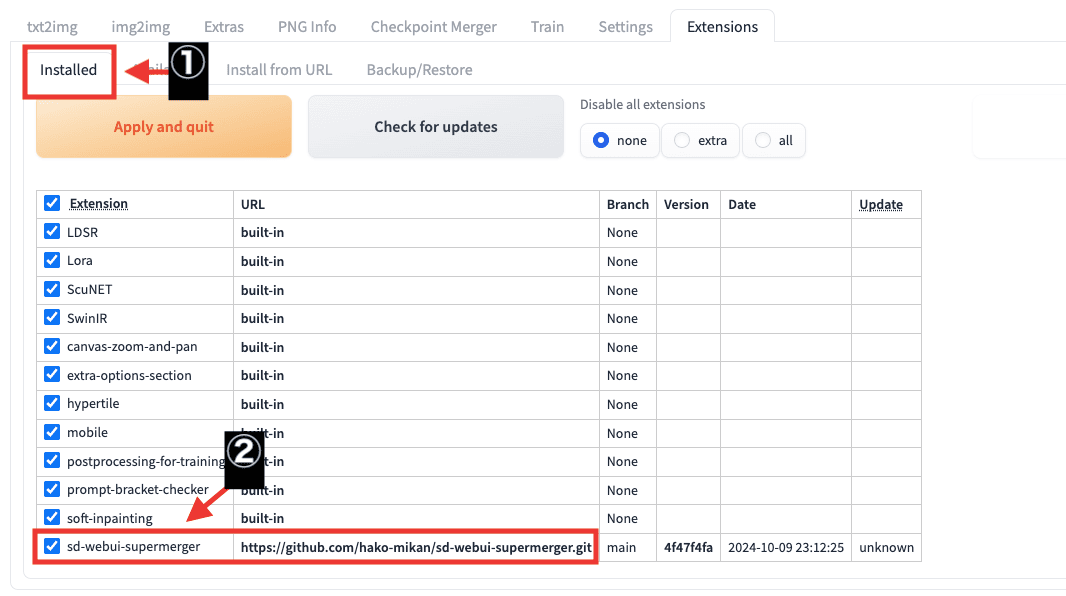Sort extensions by the Extension column
This screenshot has width=1066, height=596.
point(98,203)
